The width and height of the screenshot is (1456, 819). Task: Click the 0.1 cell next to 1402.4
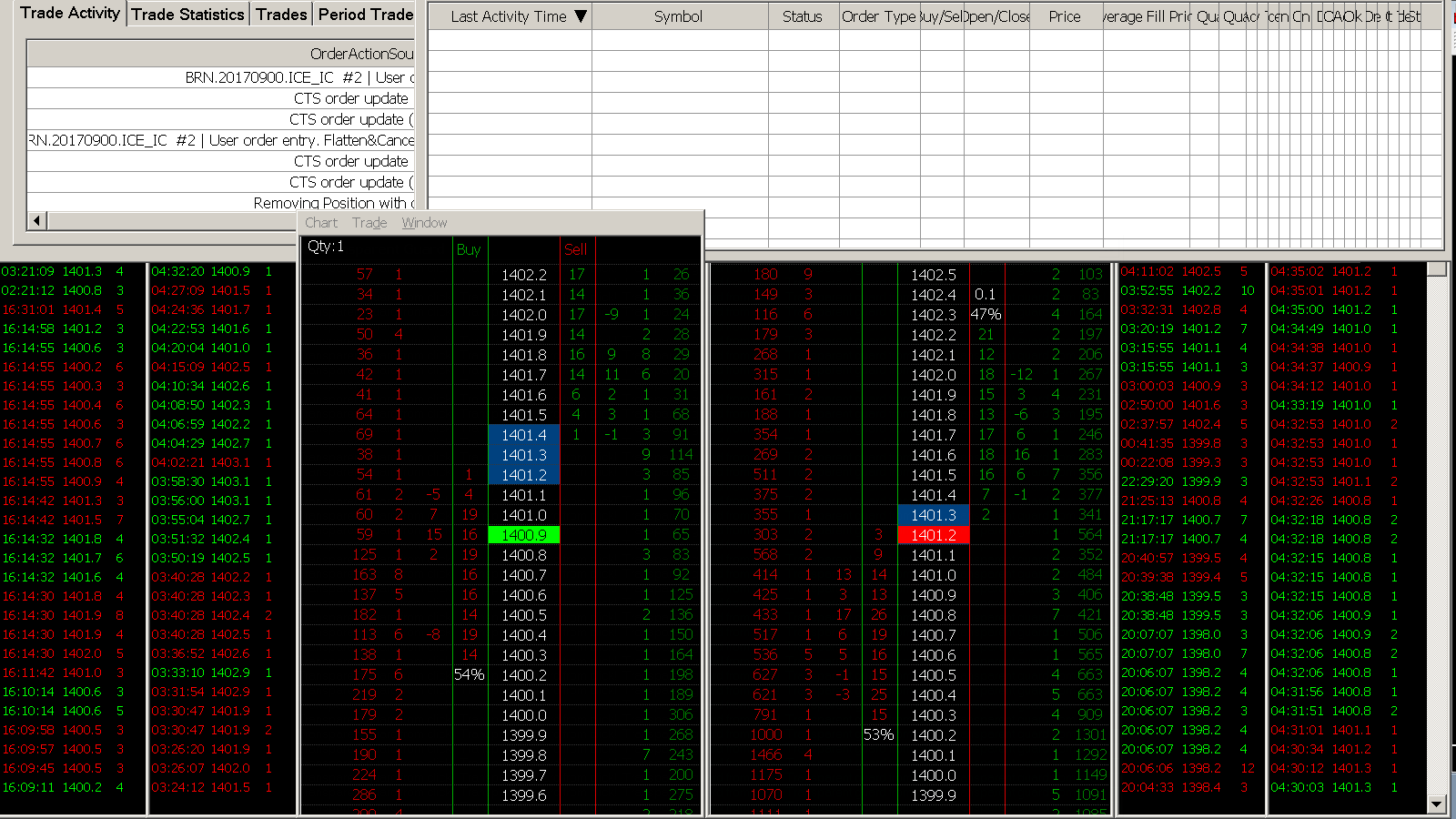[986, 295]
